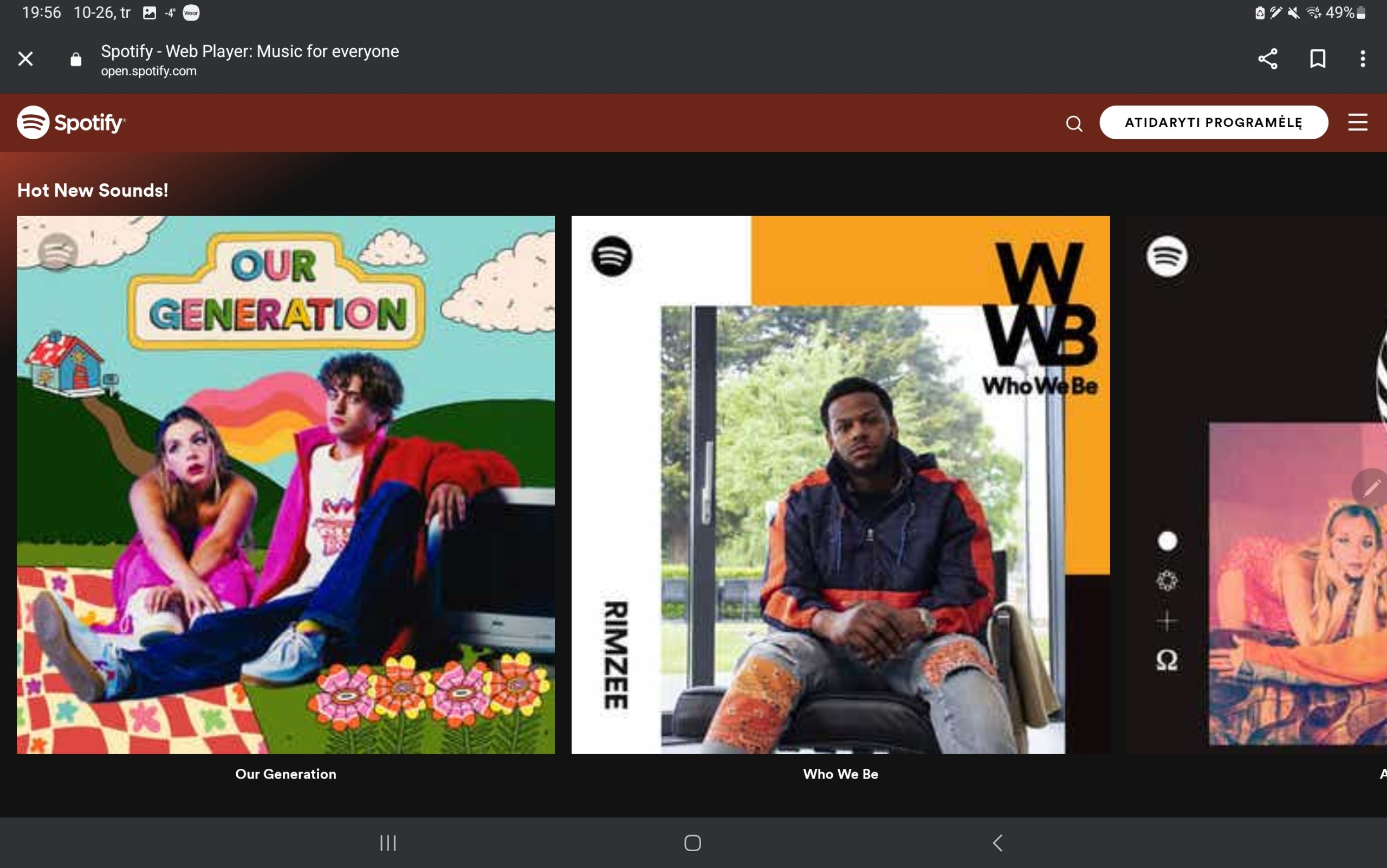Open the share page icon

[1268, 59]
